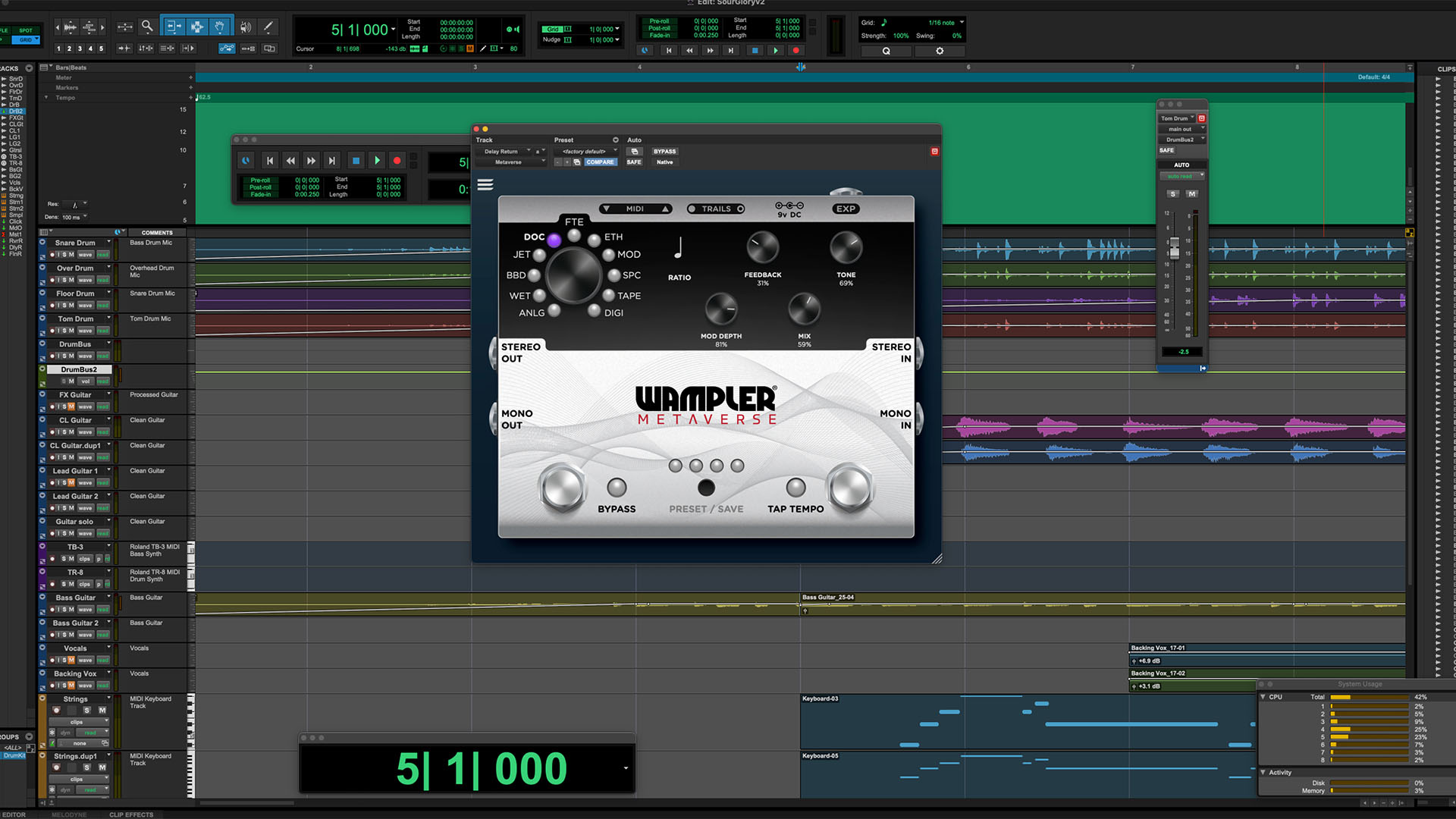Viewport: 1456px width, 819px height.
Task: Open the Metaverse plugin hamburger menu
Action: tap(485, 184)
